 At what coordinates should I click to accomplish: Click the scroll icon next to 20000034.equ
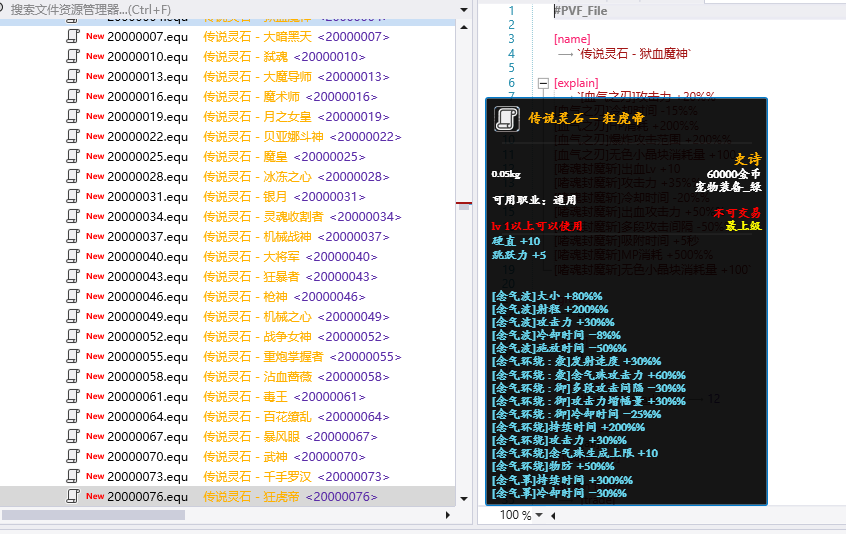coord(72,216)
